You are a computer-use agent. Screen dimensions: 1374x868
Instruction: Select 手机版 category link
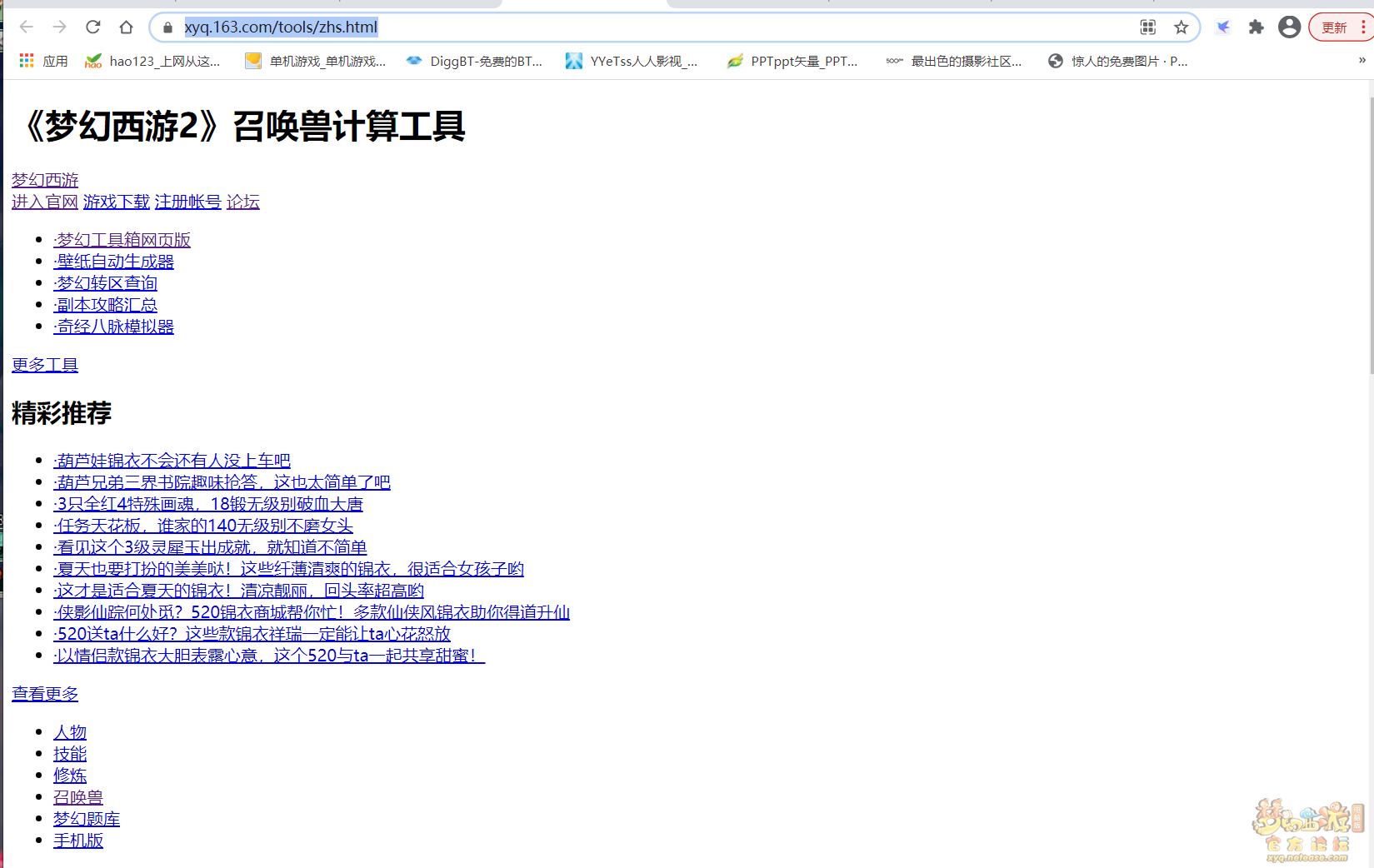point(78,841)
